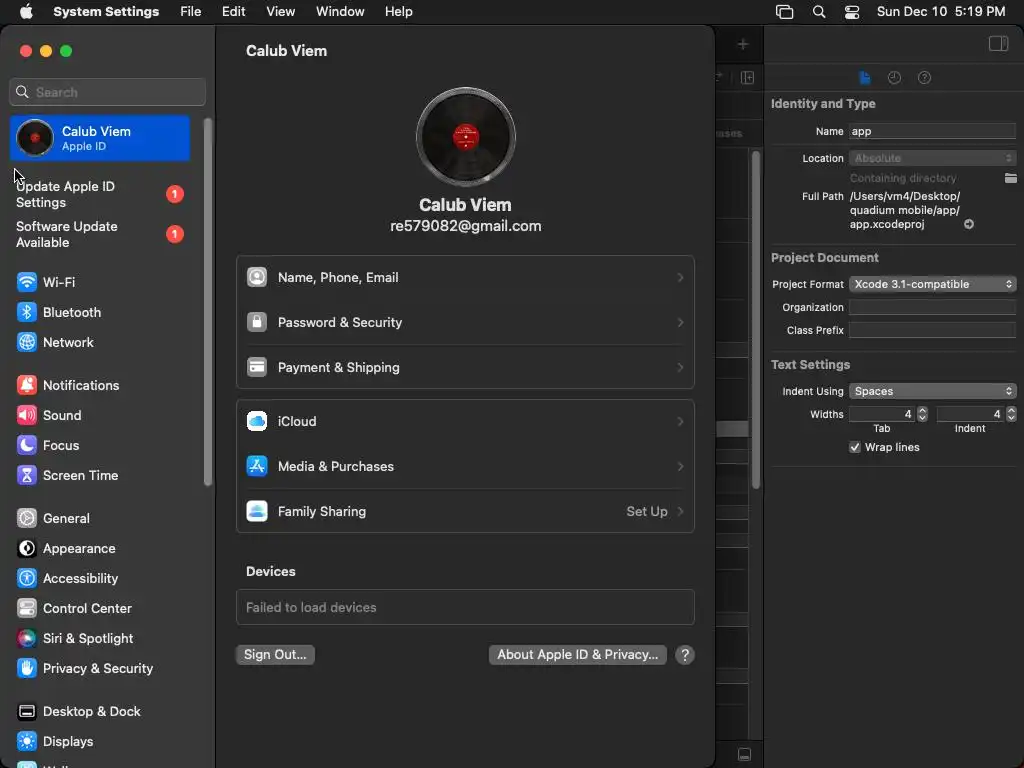The height and width of the screenshot is (768, 1024).
Task: Open the System Settings menu
Action: click(x=106, y=12)
